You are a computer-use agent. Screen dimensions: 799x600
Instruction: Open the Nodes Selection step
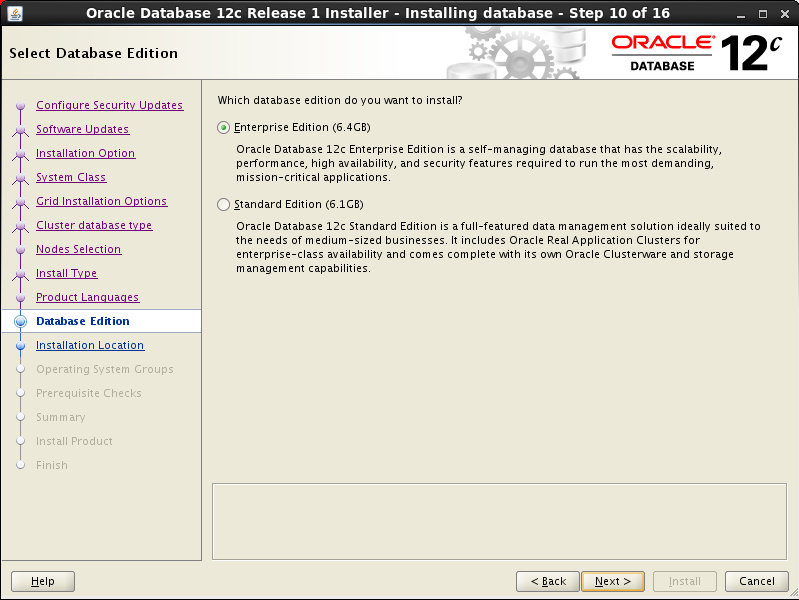click(78, 249)
